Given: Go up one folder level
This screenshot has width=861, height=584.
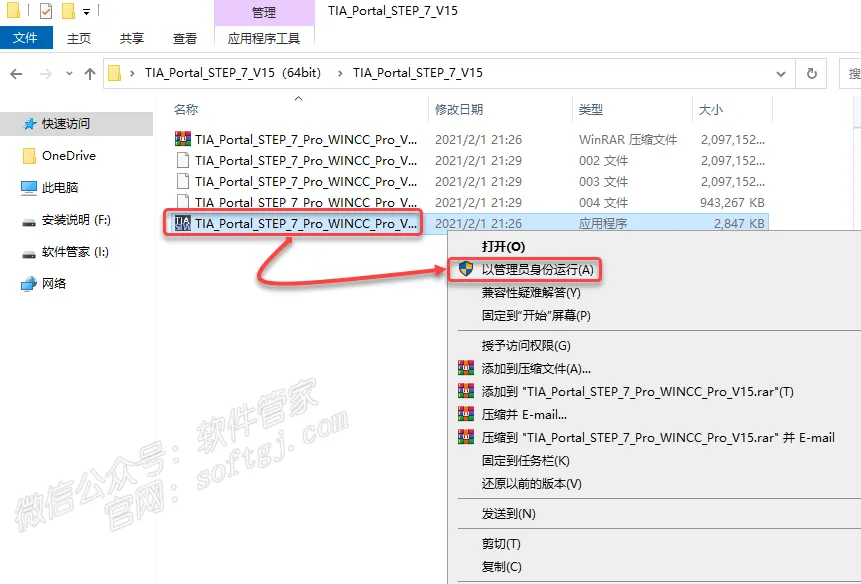Looking at the screenshot, I should pos(90,74).
